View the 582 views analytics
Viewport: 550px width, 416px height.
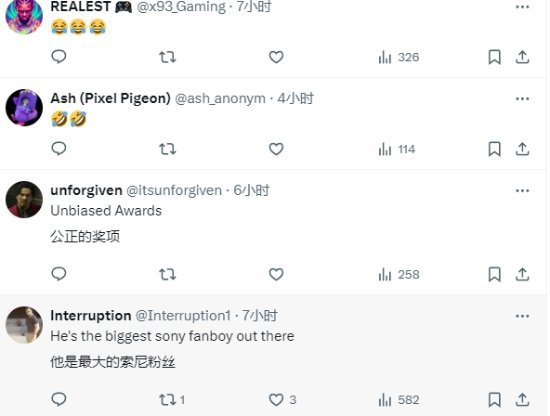click(x=399, y=400)
